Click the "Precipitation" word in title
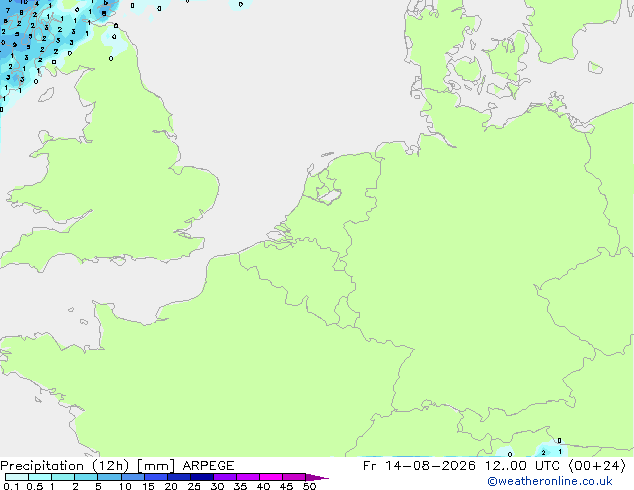This screenshot has height=490, width=634. [x=42, y=466]
